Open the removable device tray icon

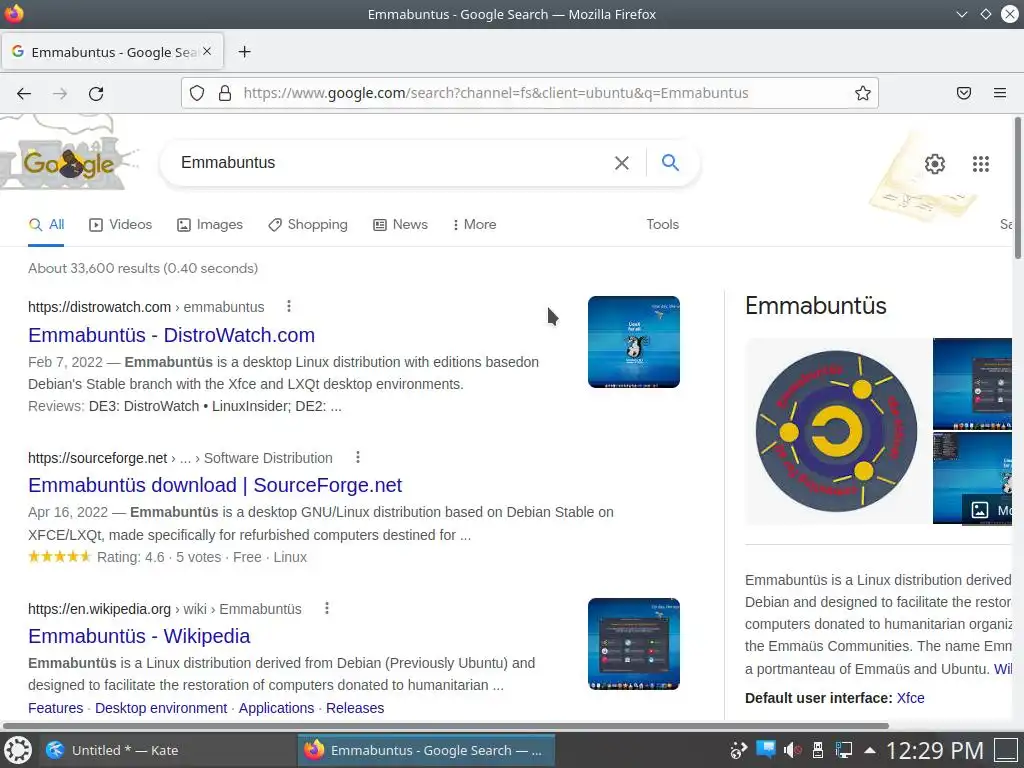pyautogui.click(x=818, y=750)
